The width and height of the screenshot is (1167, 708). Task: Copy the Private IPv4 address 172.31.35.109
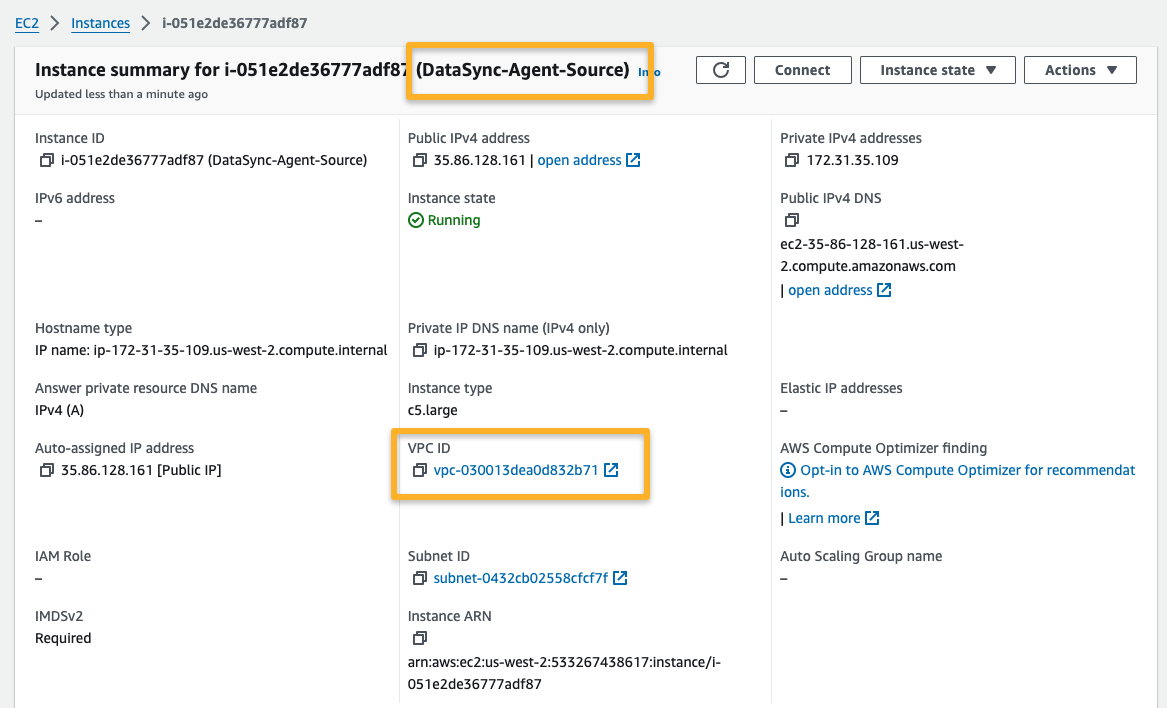(x=792, y=161)
